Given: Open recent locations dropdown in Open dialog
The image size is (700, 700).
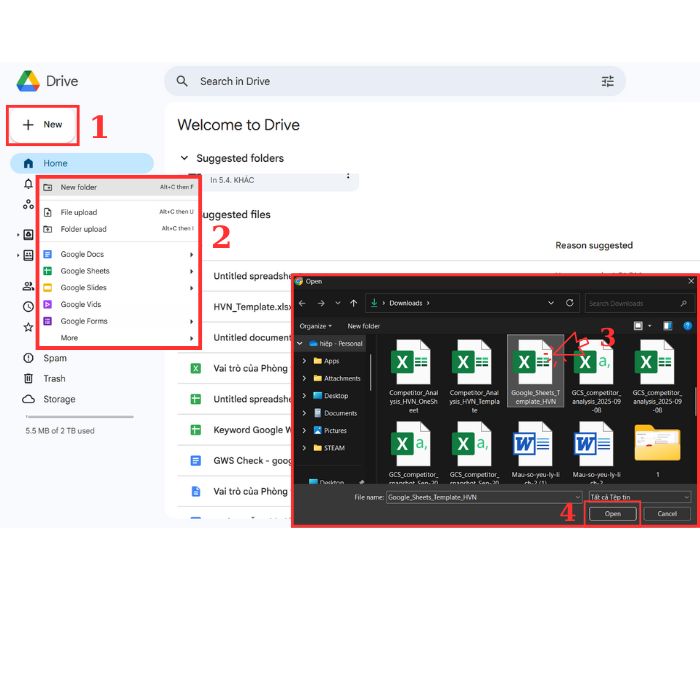Looking at the screenshot, I should click(x=338, y=304).
